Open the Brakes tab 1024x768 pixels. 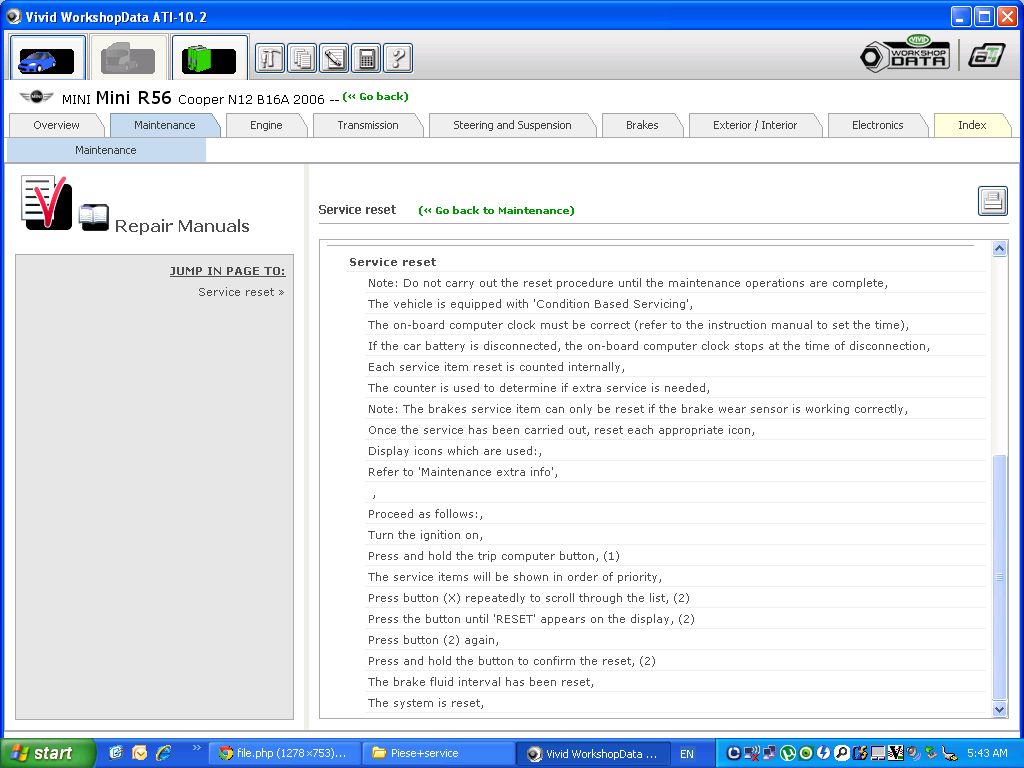(642, 125)
